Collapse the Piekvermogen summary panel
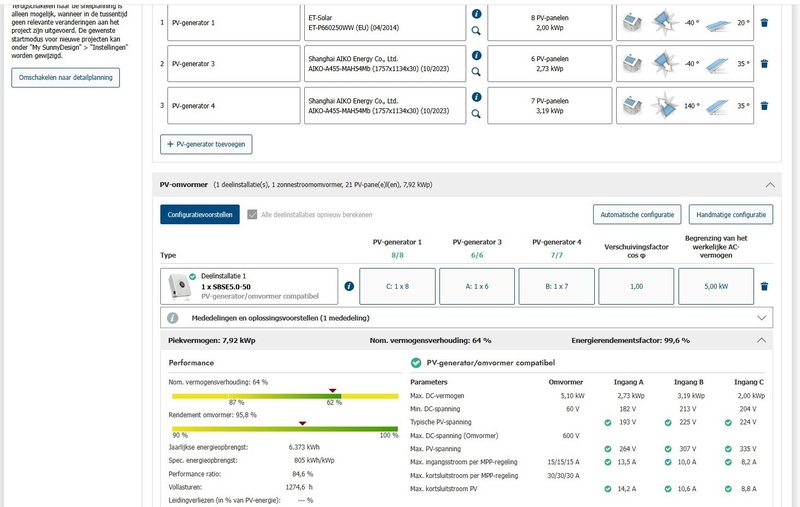This screenshot has height=507, width=800. click(x=764, y=340)
